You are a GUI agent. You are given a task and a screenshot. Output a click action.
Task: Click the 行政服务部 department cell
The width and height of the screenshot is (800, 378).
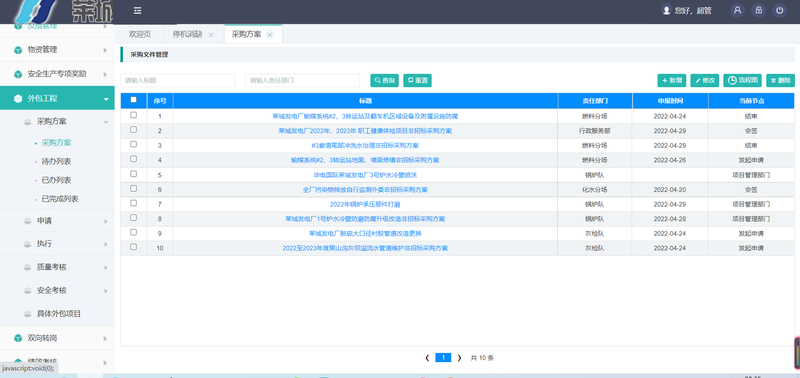[x=595, y=131]
